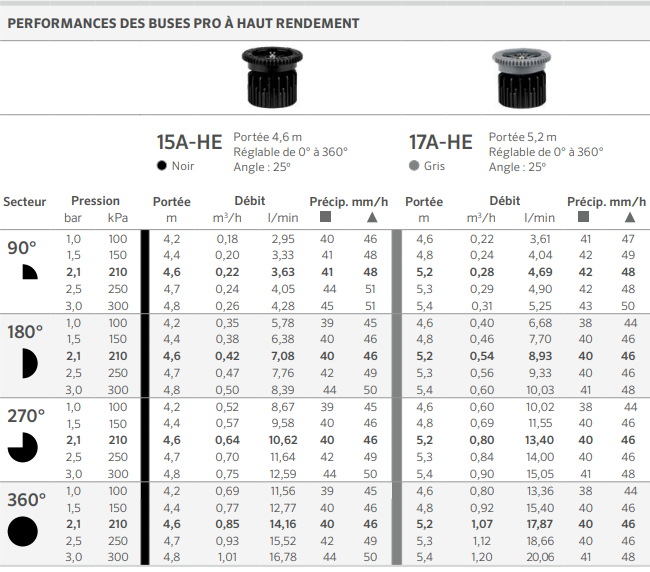This screenshot has width=650, height=572.
Task: Click the first Débit column header
Action: (x=250, y=201)
